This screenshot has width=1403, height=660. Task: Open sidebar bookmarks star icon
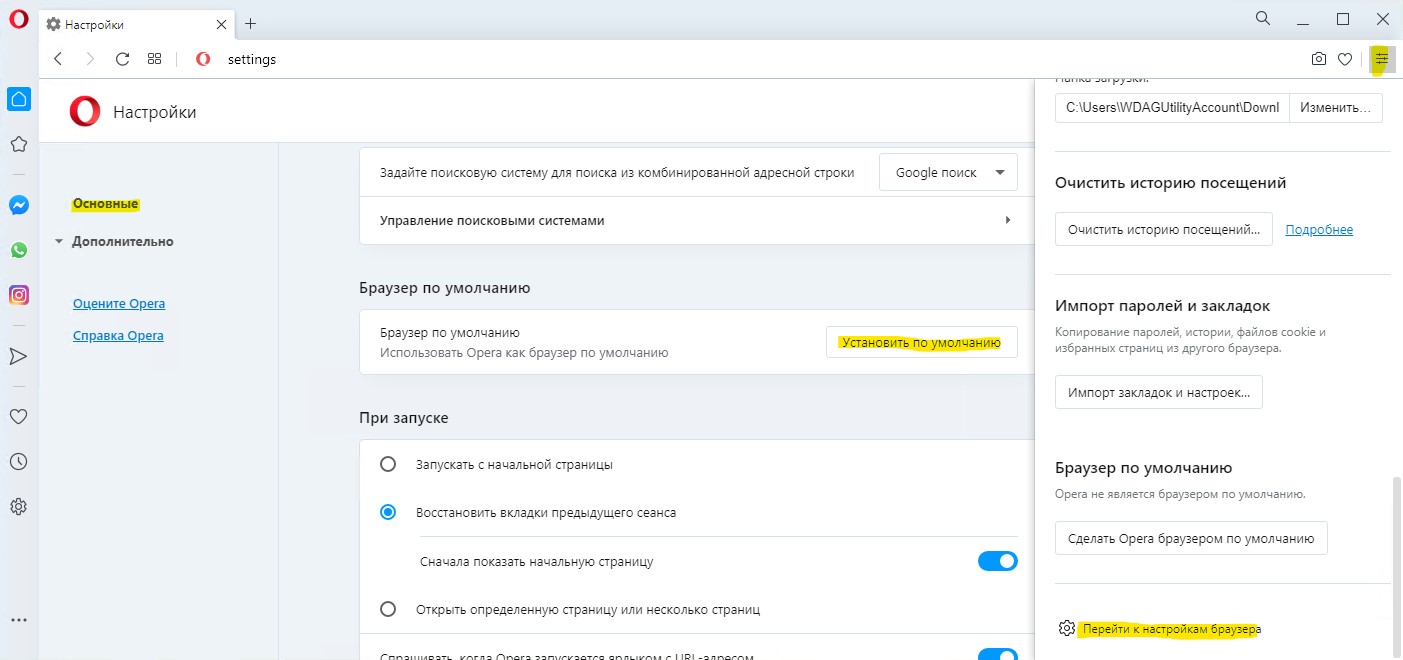(18, 144)
